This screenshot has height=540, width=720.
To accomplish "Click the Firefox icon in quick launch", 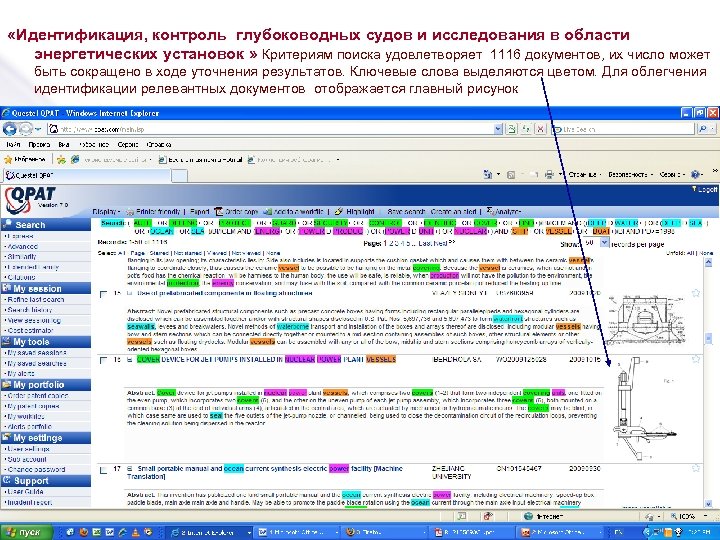I will (x=83, y=532).
